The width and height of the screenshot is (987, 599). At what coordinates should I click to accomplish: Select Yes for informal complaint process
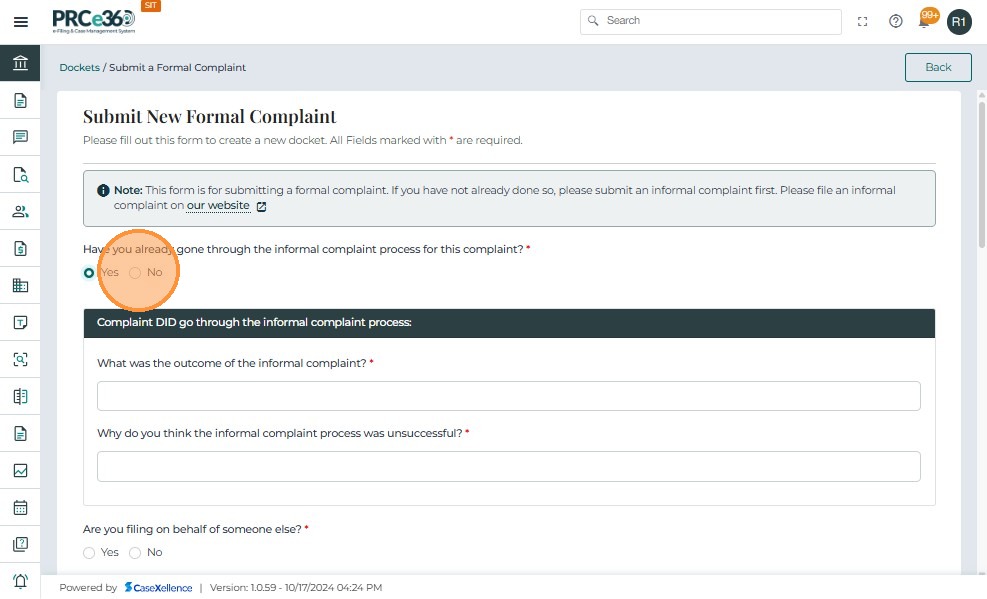pos(90,272)
